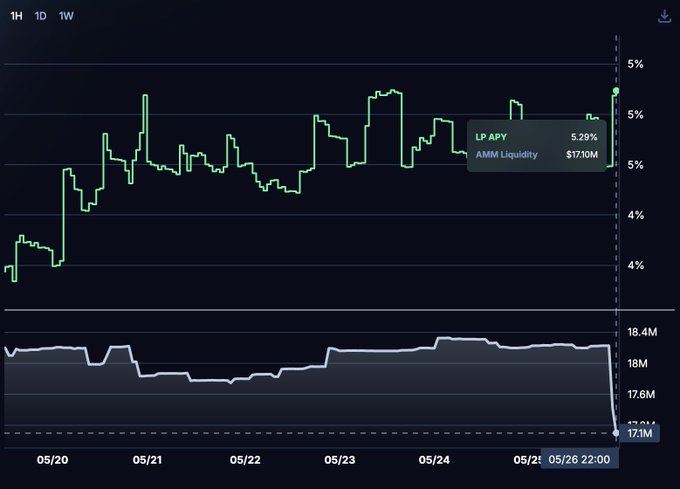This screenshot has width=680, height=489.
Task: Click the green LP APY data point marker
Action: pos(616,91)
